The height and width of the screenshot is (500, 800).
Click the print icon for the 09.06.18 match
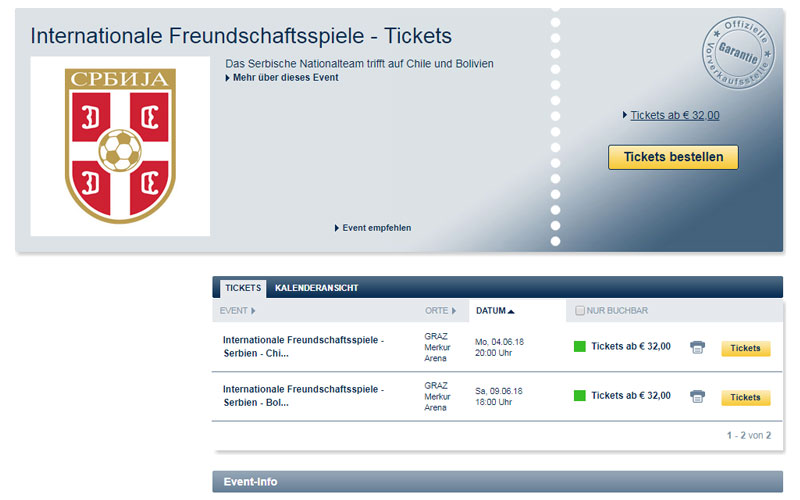(697, 396)
